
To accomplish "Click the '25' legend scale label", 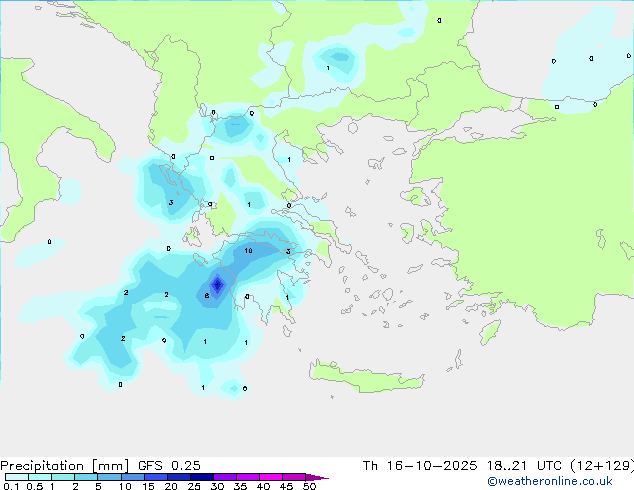I will (194, 486).
